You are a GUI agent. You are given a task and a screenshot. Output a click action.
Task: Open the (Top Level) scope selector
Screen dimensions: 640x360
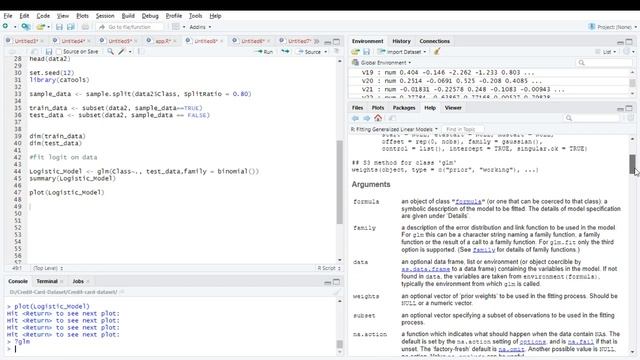pyautogui.click(x=48, y=268)
